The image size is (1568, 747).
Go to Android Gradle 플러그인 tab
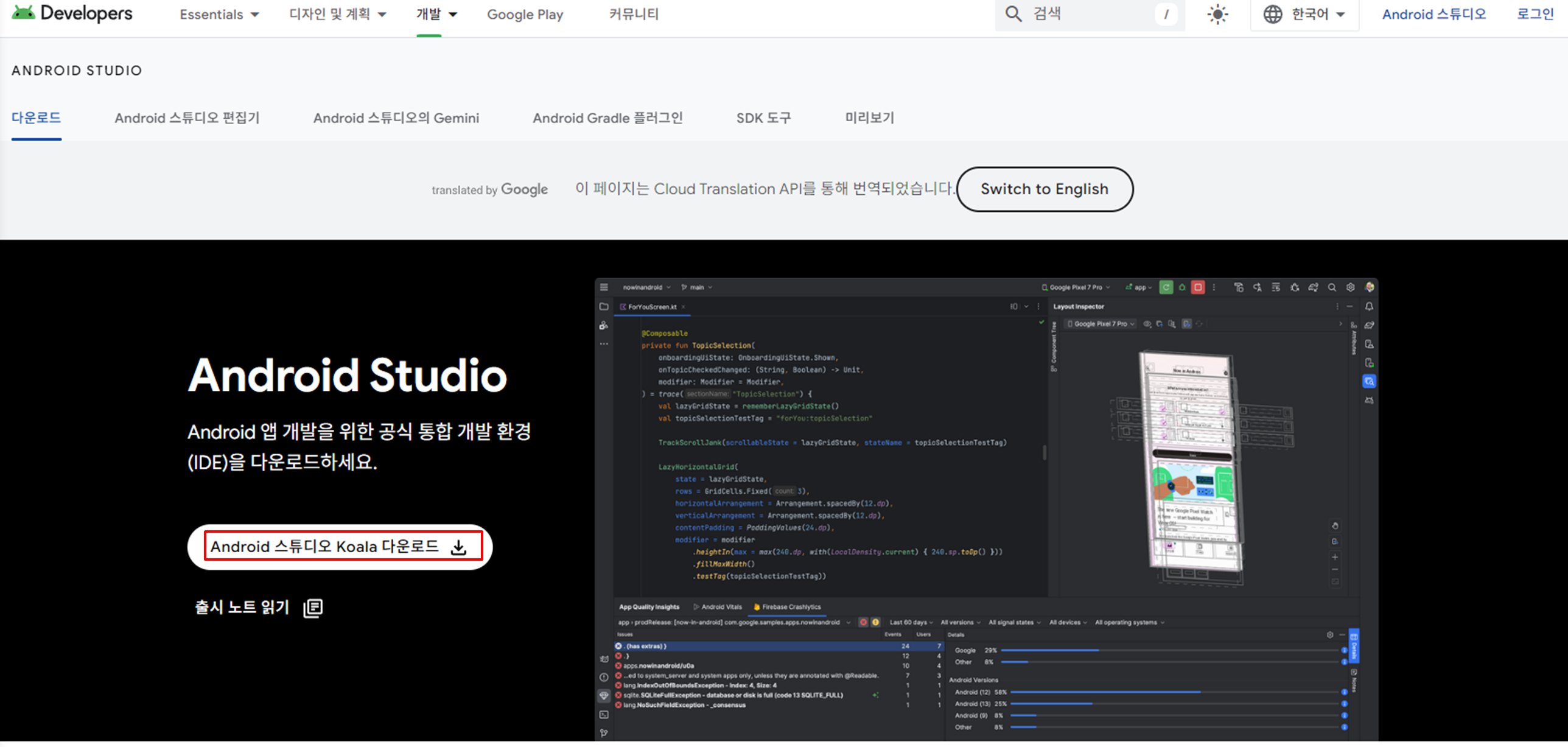click(607, 117)
